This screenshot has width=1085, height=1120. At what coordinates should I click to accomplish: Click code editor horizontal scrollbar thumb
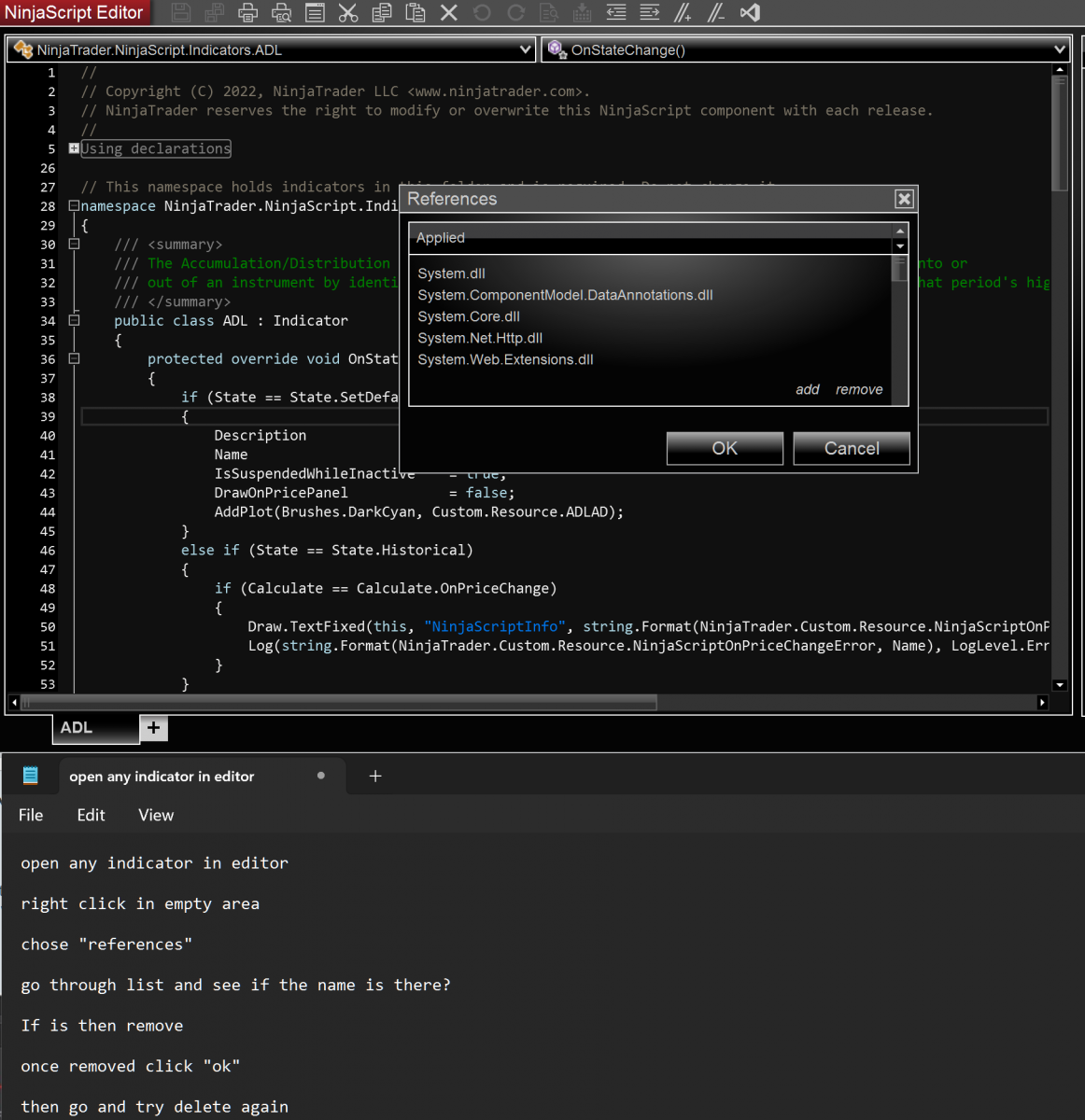pyautogui.click(x=340, y=702)
